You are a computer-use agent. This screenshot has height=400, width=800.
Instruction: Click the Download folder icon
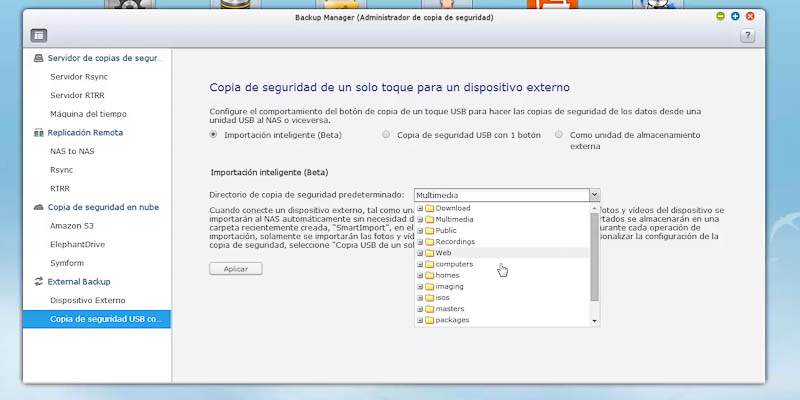pyautogui.click(x=429, y=208)
